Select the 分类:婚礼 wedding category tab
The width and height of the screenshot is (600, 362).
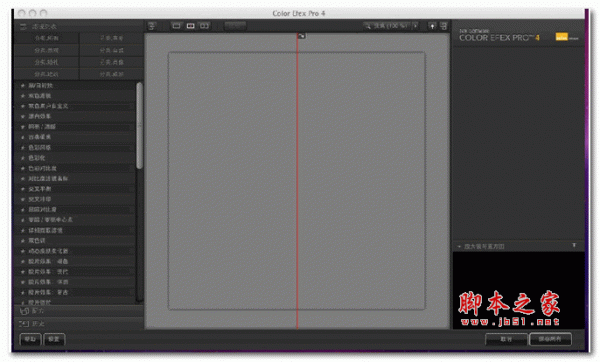coord(46,62)
